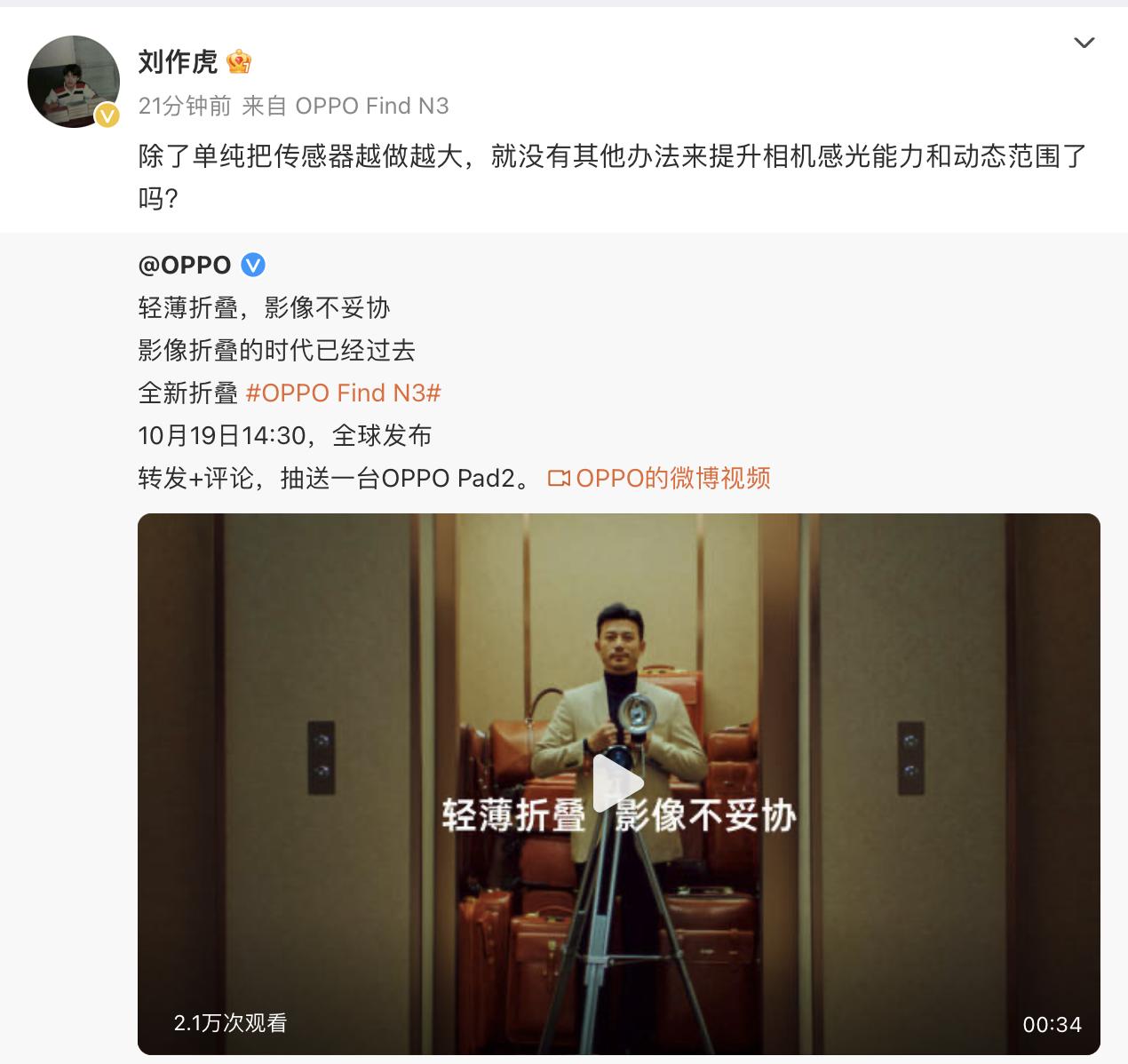
Task: Open the @OPPO account link
Action: point(185,265)
